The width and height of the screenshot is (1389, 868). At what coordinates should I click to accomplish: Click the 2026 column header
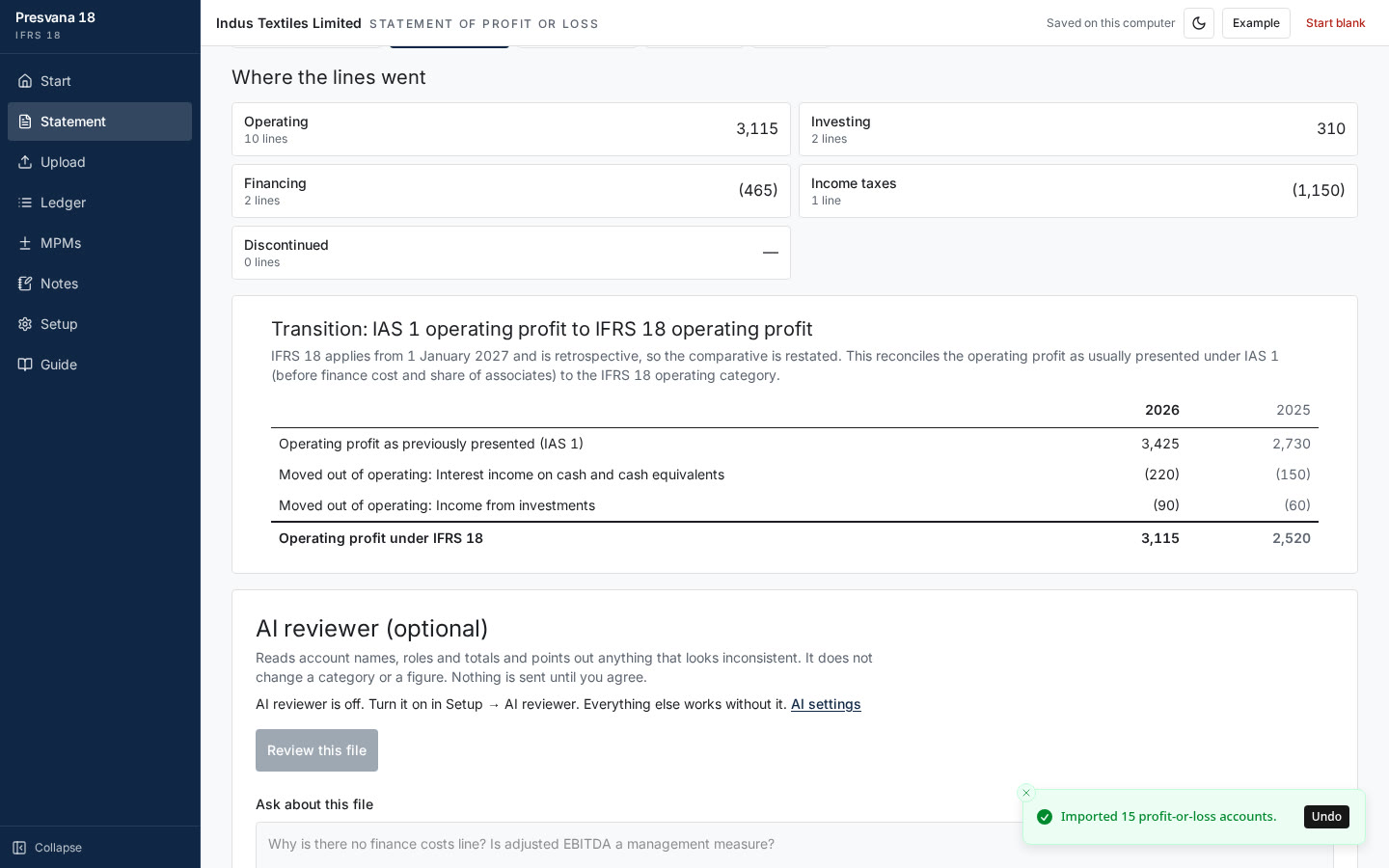[x=1161, y=410]
